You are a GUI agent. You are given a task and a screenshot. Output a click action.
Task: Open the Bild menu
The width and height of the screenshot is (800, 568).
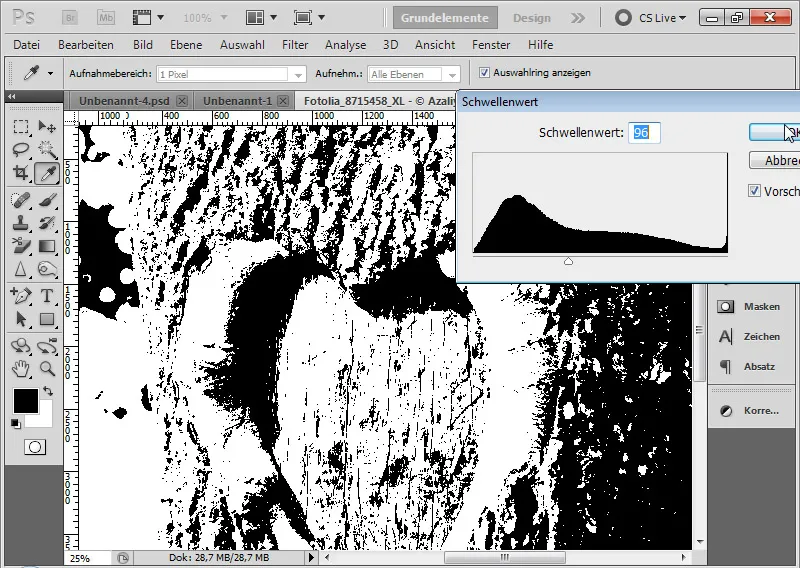pyautogui.click(x=143, y=45)
